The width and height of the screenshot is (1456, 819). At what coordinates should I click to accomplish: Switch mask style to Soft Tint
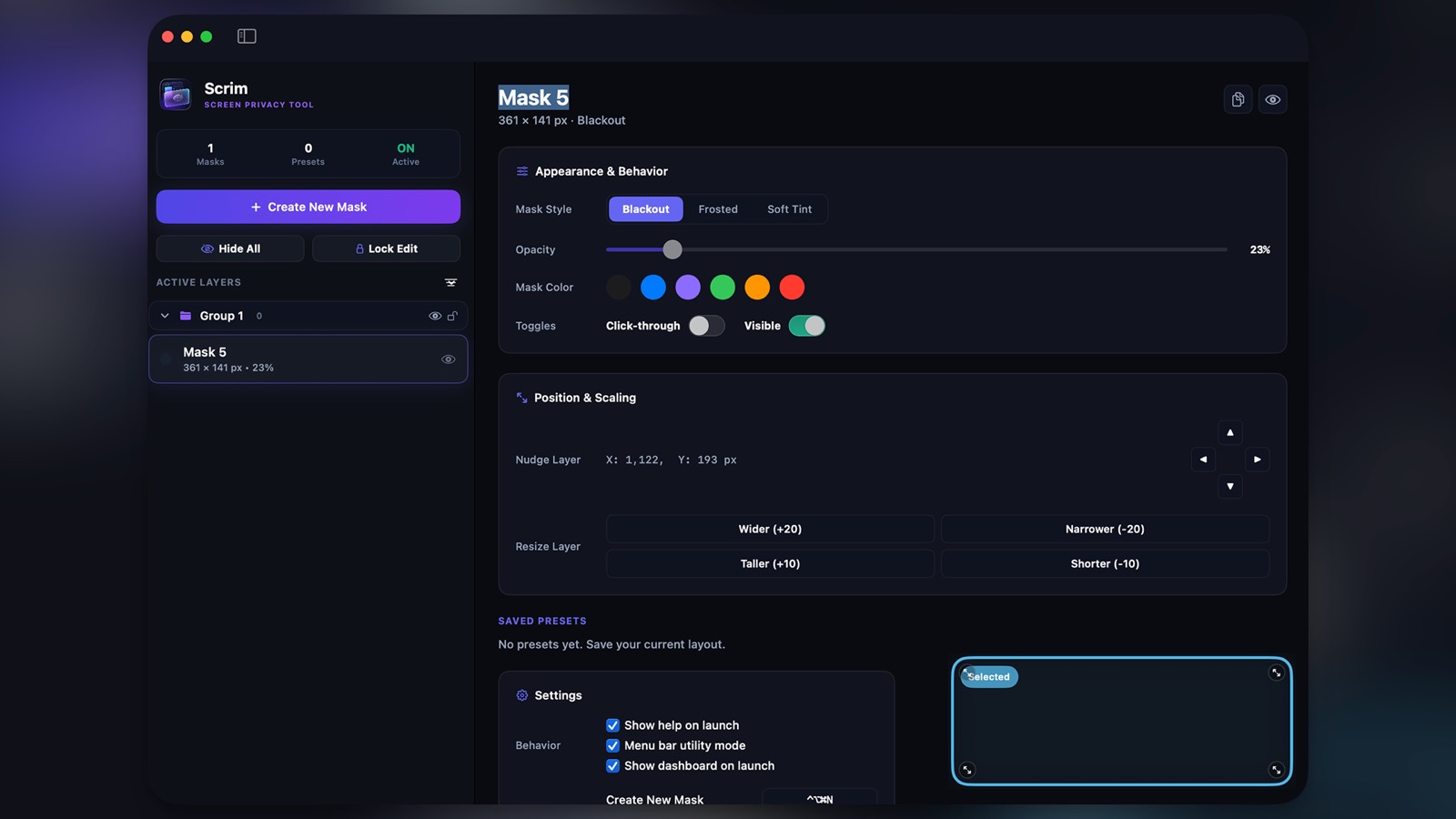coord(789,209)
